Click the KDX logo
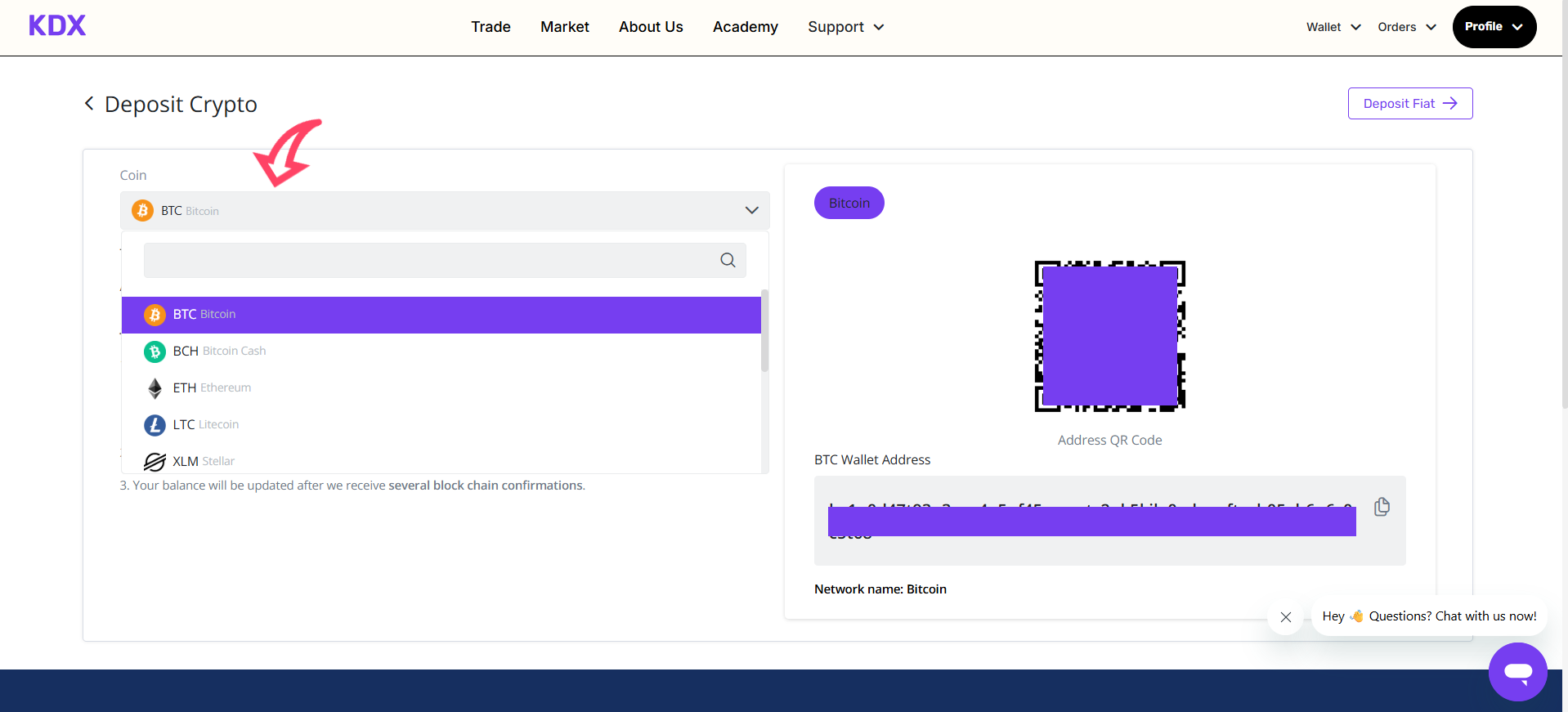The image size is (1568, 712). point(57,26)
